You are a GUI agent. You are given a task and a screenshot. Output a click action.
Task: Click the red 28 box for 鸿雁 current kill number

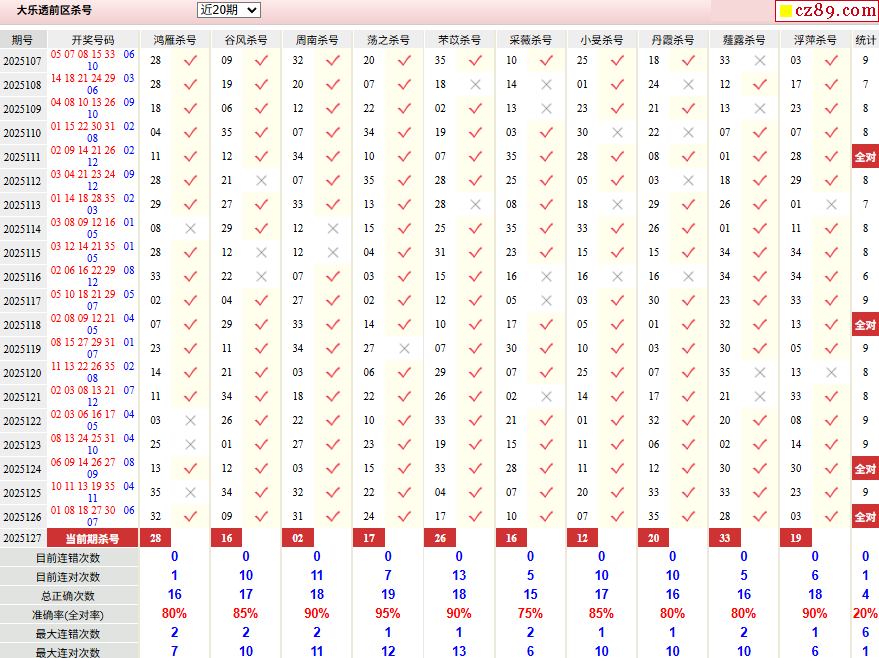[x=155, y=539]
